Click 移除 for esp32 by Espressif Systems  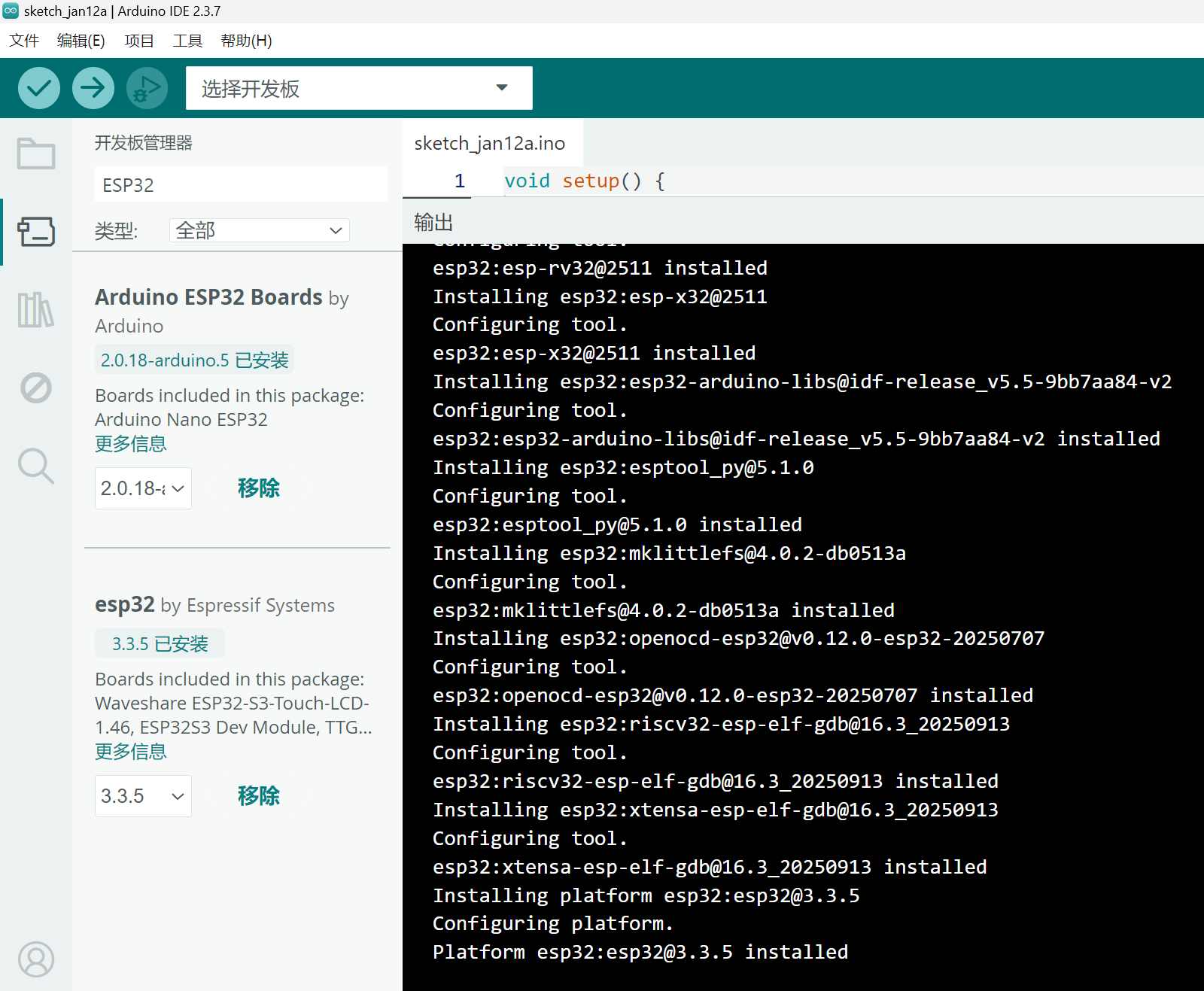(259, 796)
